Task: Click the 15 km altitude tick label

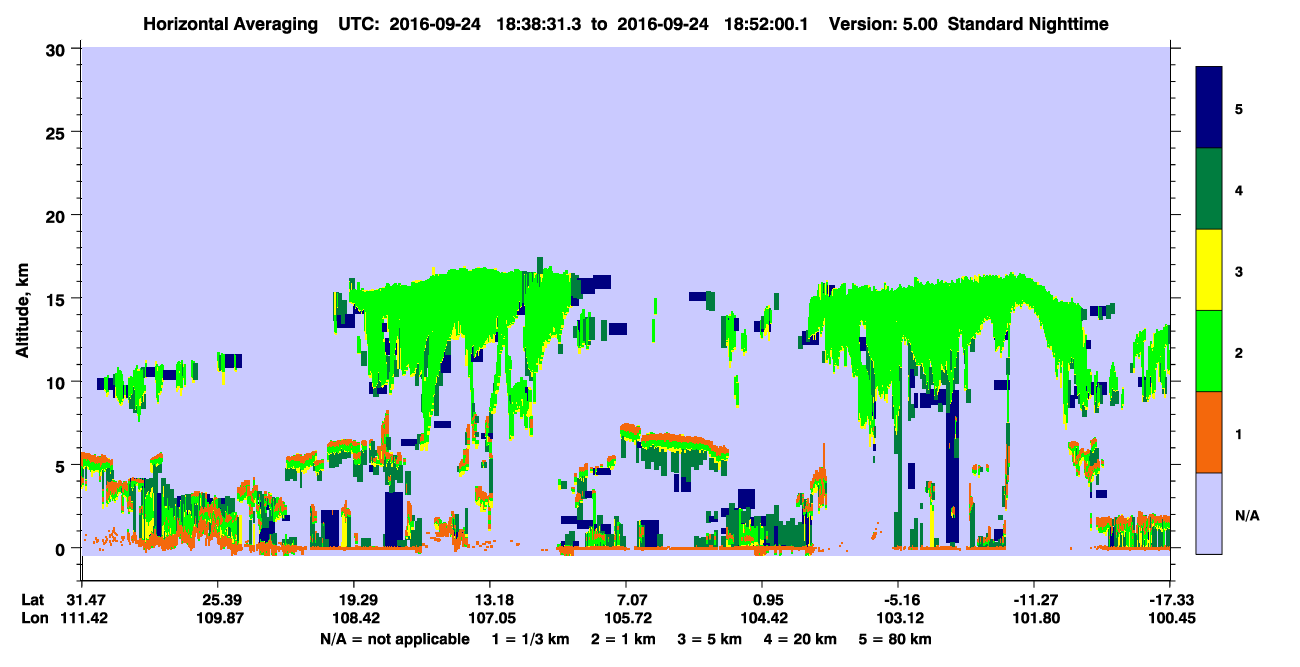Action: pos(57,299)
